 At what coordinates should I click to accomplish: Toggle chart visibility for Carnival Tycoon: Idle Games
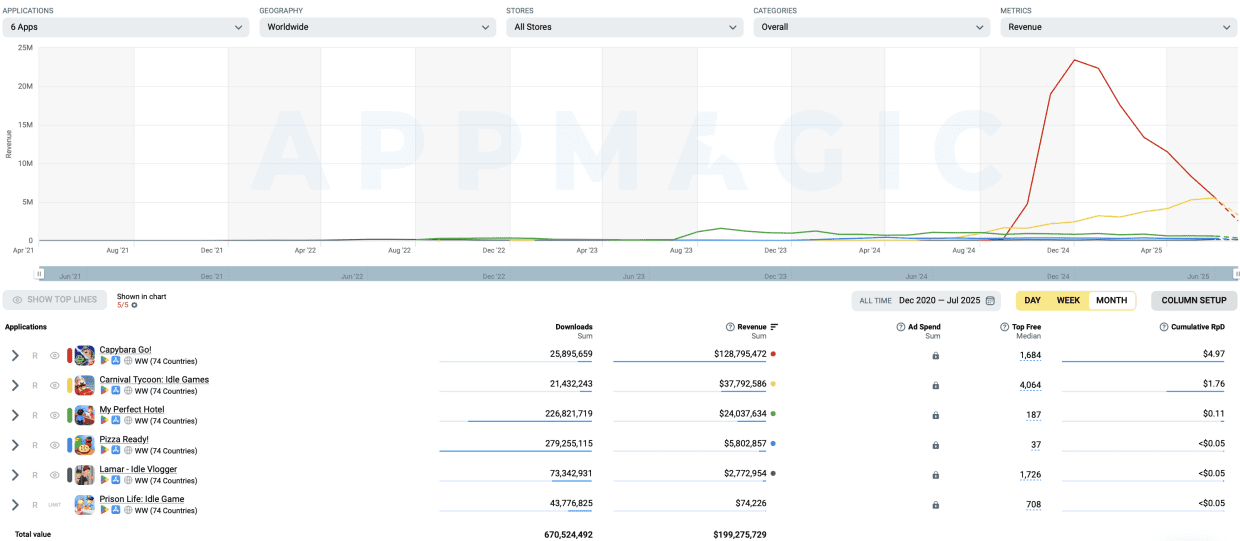[x=55, y=385]
